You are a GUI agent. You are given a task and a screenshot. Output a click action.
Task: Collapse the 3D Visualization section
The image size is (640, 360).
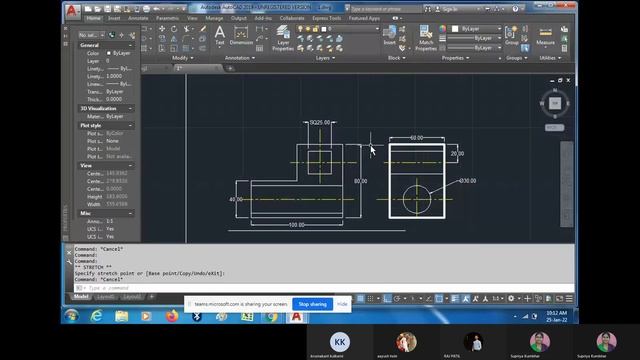tap(130, 109)
